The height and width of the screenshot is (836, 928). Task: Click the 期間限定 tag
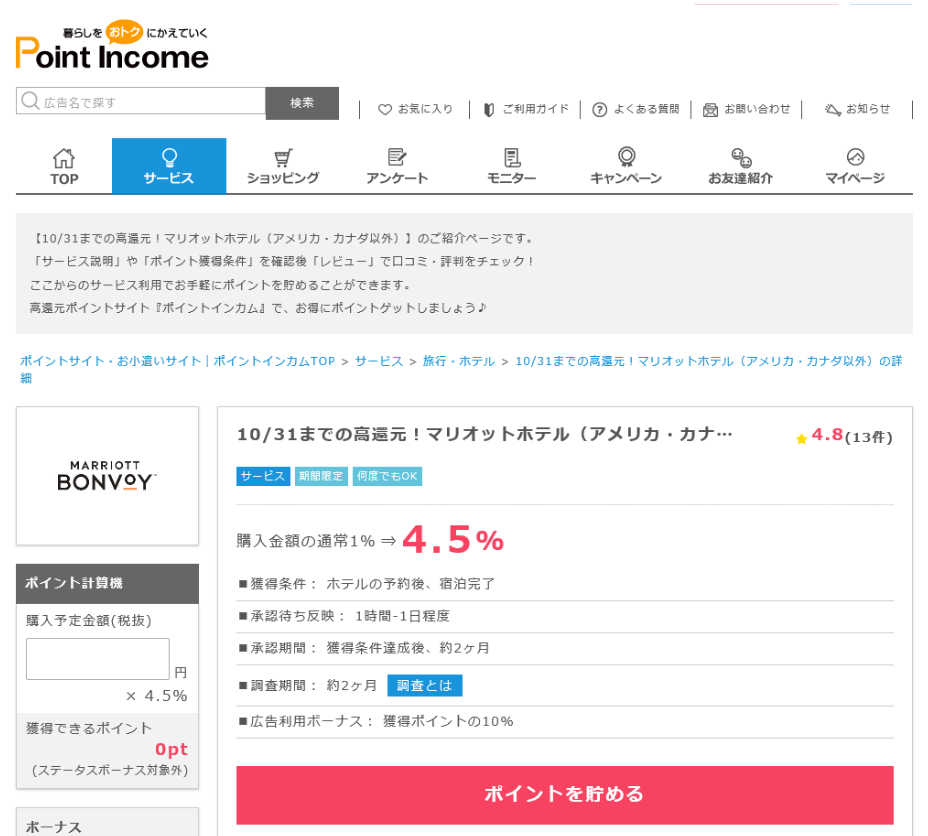pos(321,476)
